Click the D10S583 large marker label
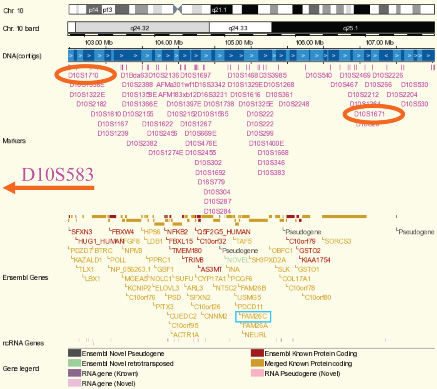Image resolution: width=437 pixels, height=389 pixels. [x=57, y=174]
